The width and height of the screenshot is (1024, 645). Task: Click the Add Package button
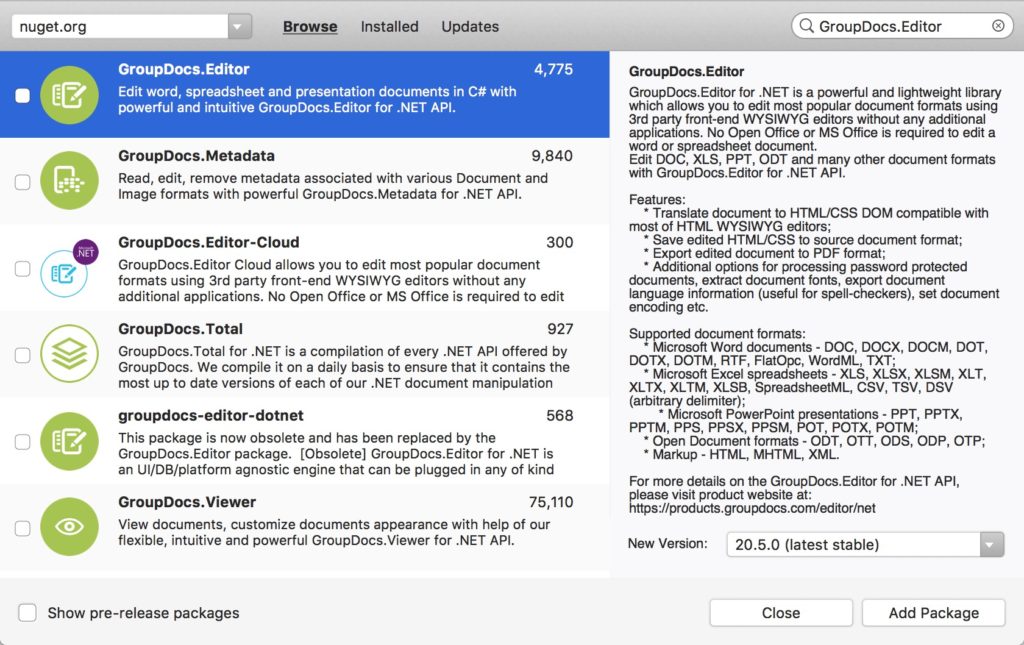click(x=933, y=612)
